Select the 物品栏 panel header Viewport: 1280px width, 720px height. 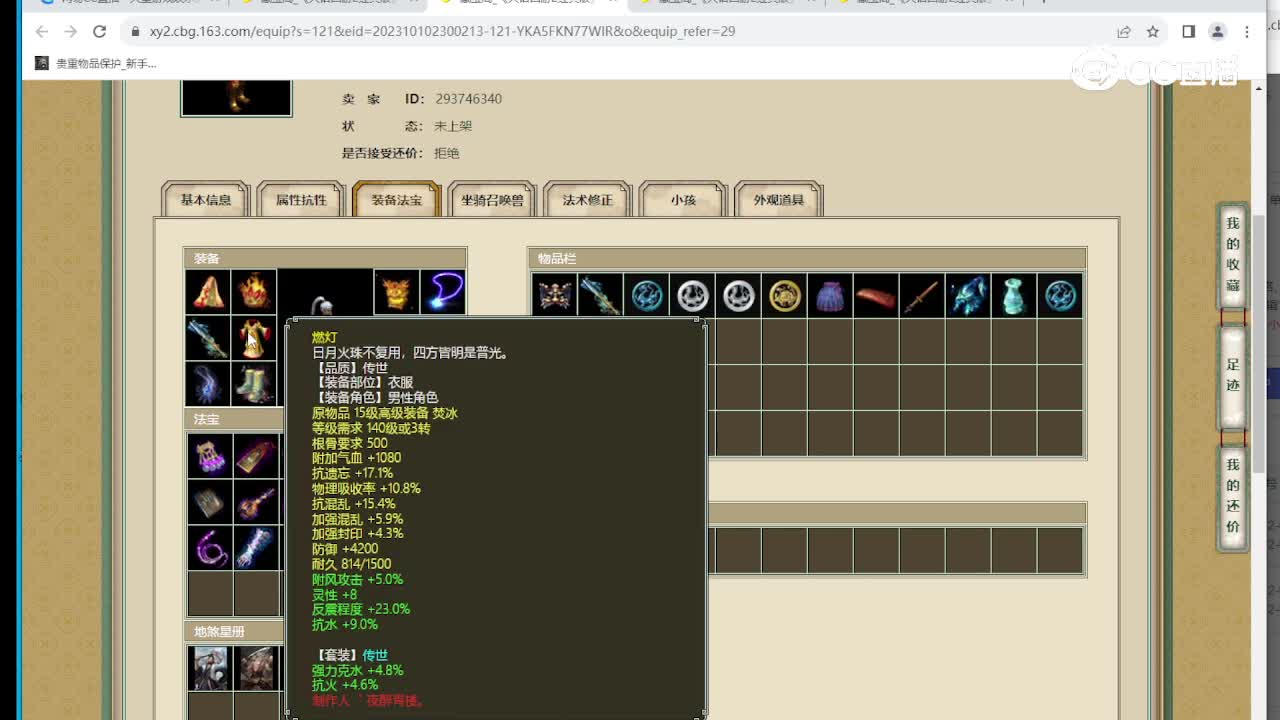pos(807,258)
